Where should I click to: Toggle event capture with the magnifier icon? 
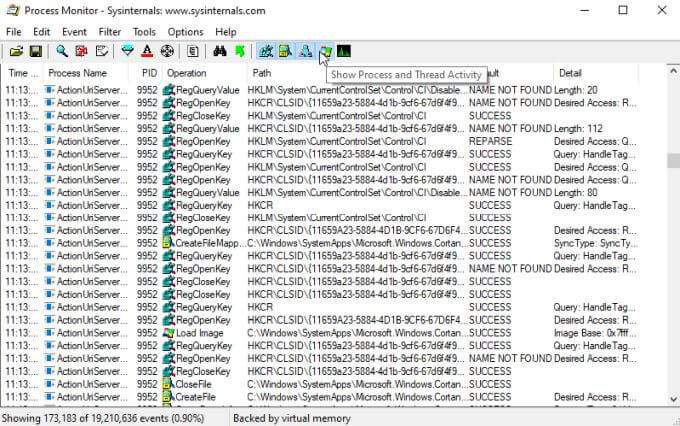coord(62,52)
